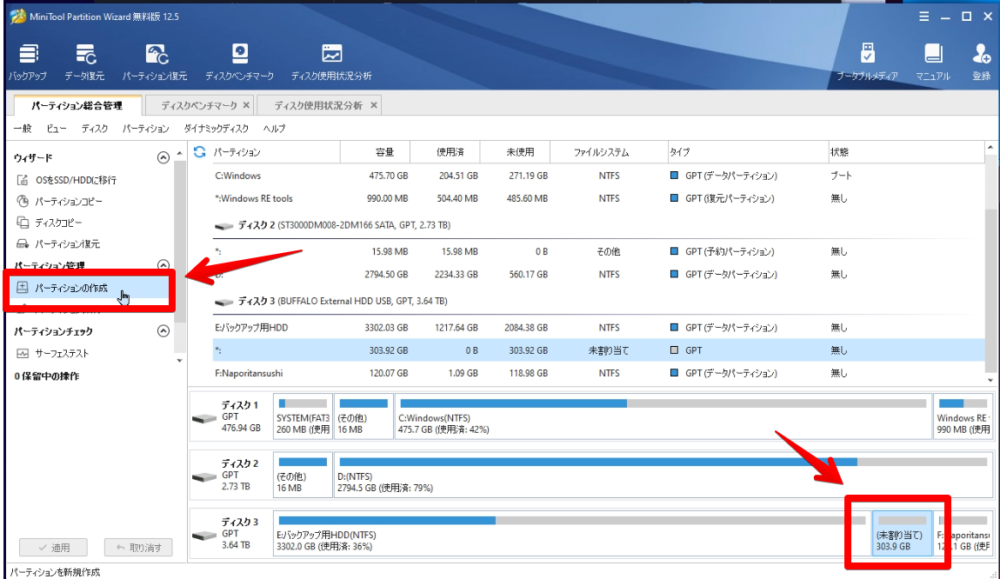The image size is (1000, 579).
Task: Close the ディスクベンチマーク tab
Action: point(246,105)
